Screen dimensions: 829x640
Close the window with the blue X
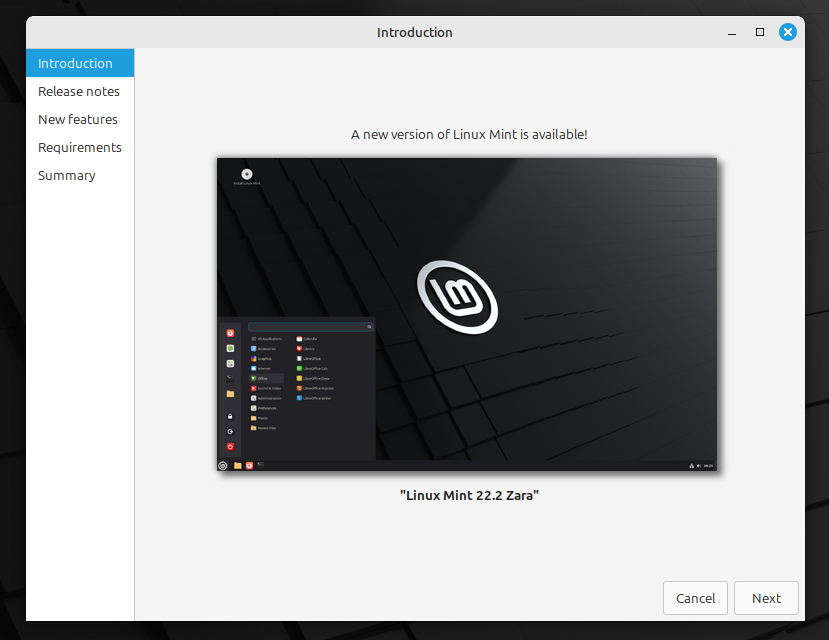pyautogui.click(x=788, y=32)
